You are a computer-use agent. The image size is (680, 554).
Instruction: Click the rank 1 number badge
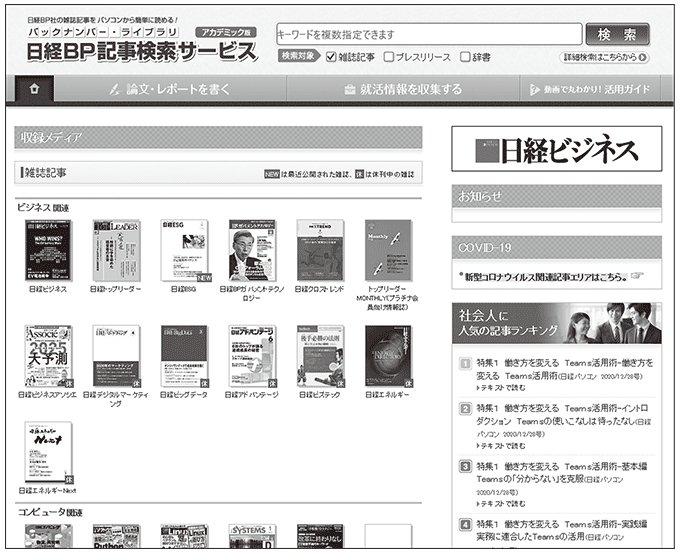click(465, 363)
